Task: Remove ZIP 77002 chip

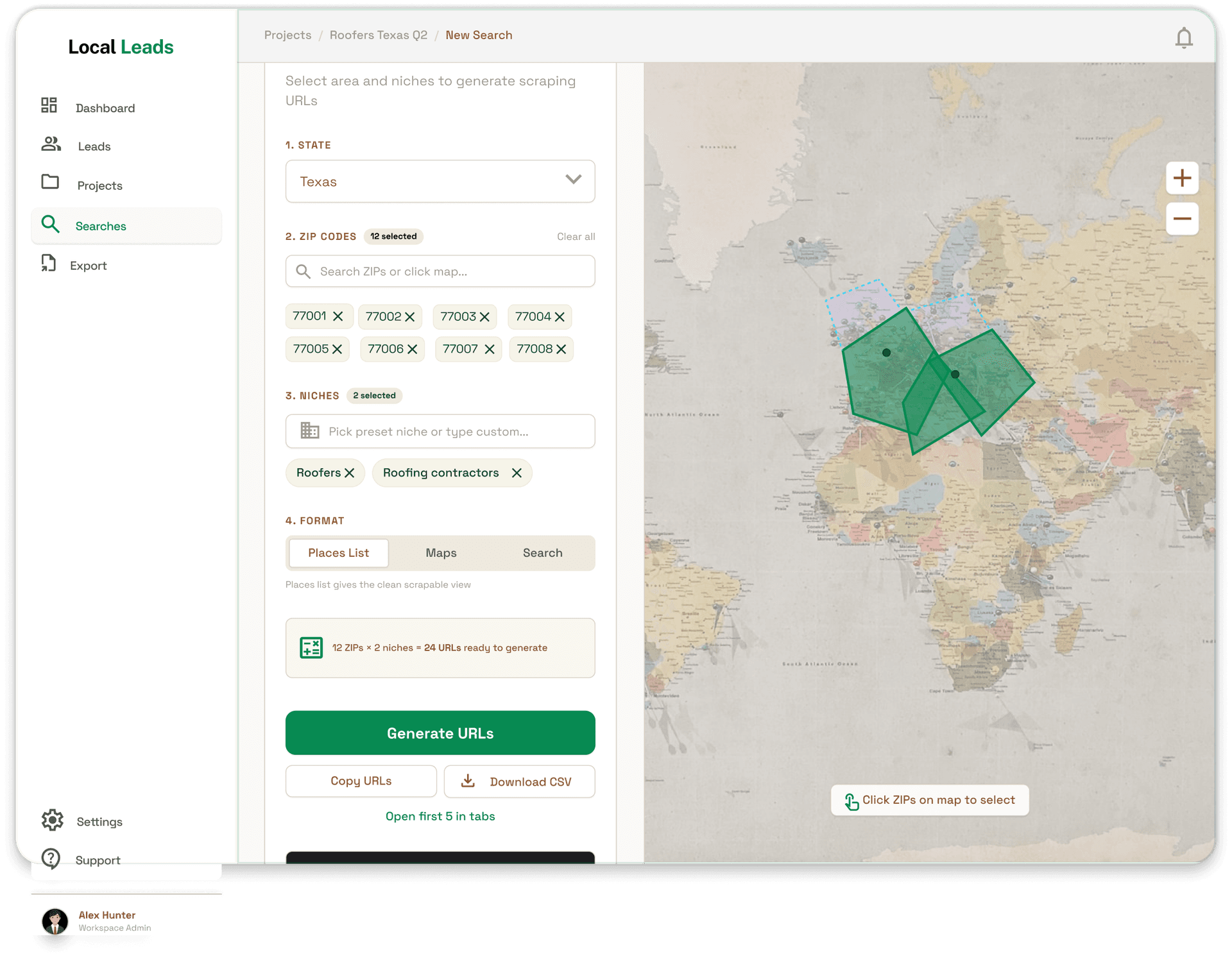Action: click(x=410, y=317)
